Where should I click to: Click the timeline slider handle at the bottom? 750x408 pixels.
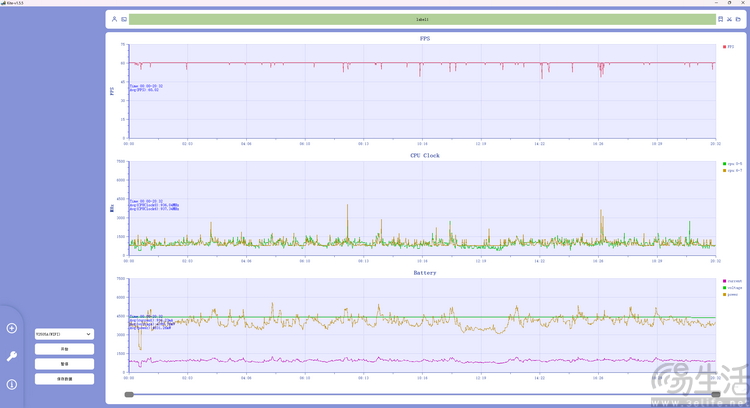[129, 395]
